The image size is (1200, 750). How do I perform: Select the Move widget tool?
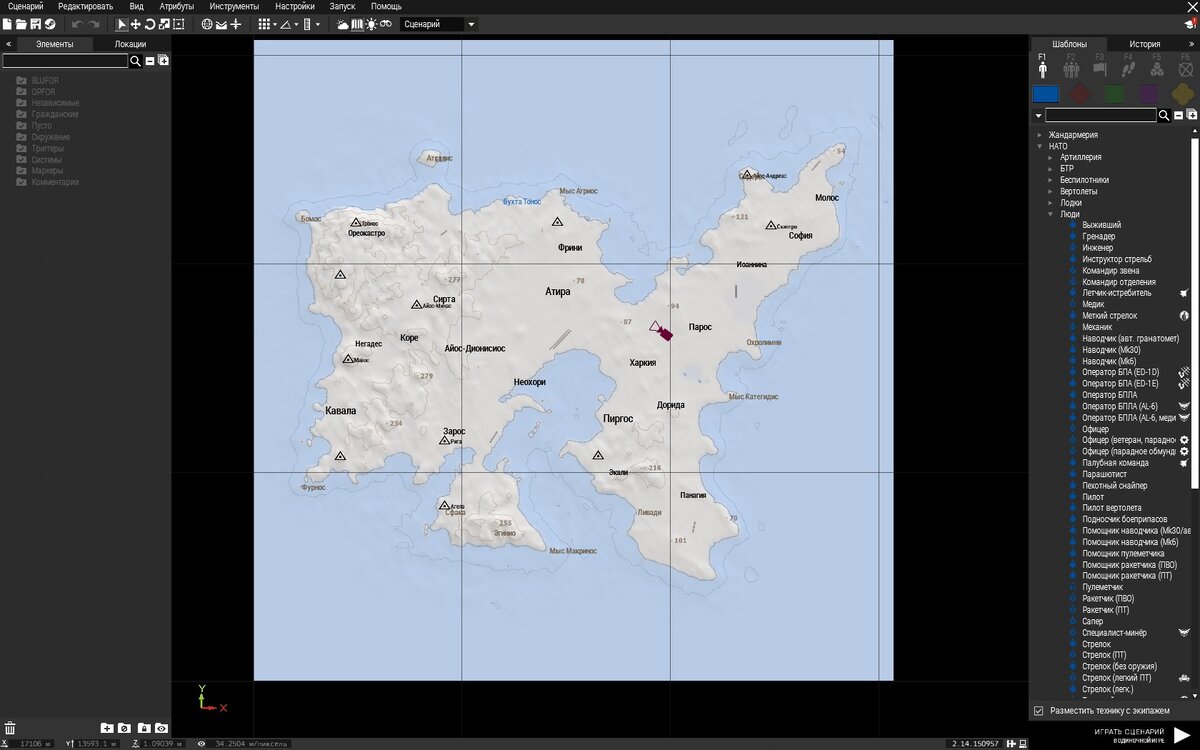(136, 24)
